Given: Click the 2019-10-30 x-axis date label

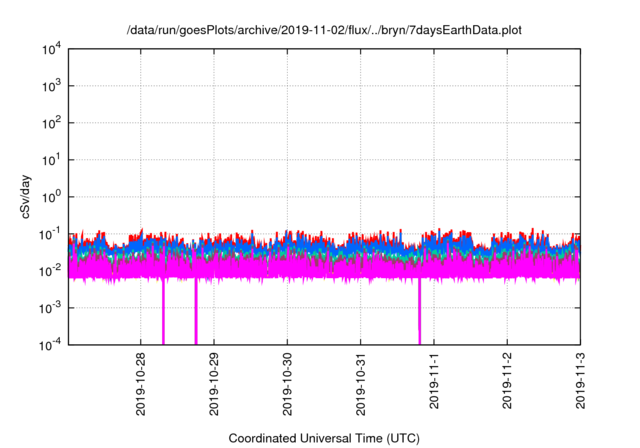Looking at the screenshot, I should point(287,384).
